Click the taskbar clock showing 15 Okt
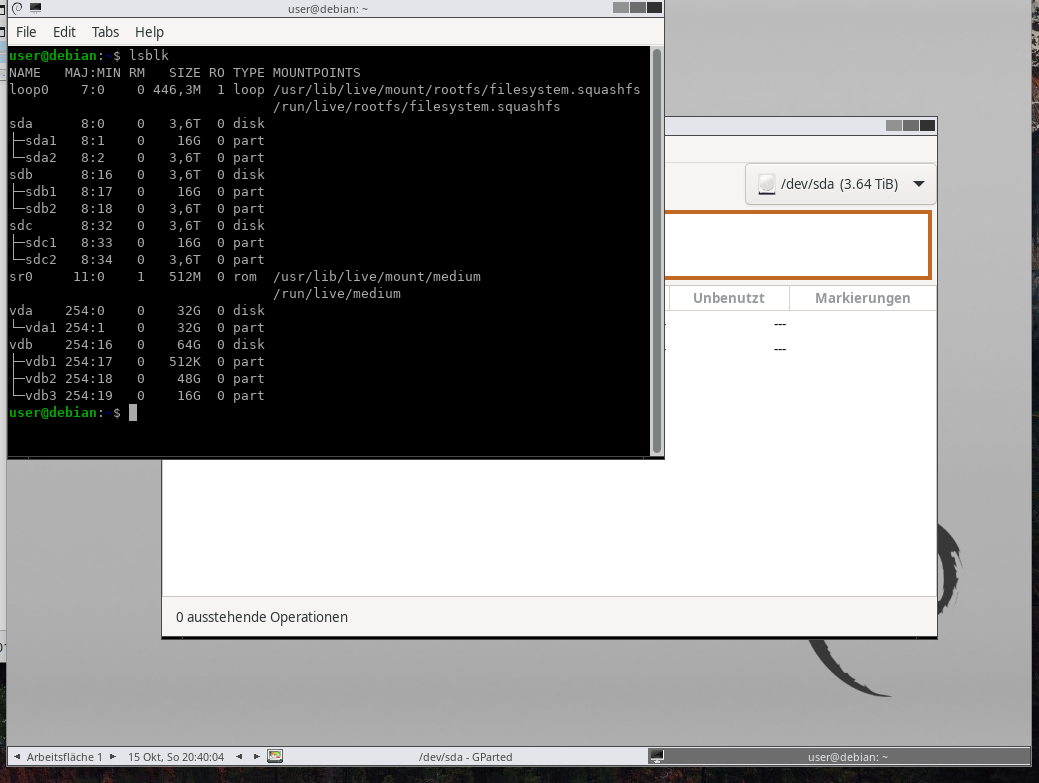The height and width of the screenshot is (783, 1039). 176,757
